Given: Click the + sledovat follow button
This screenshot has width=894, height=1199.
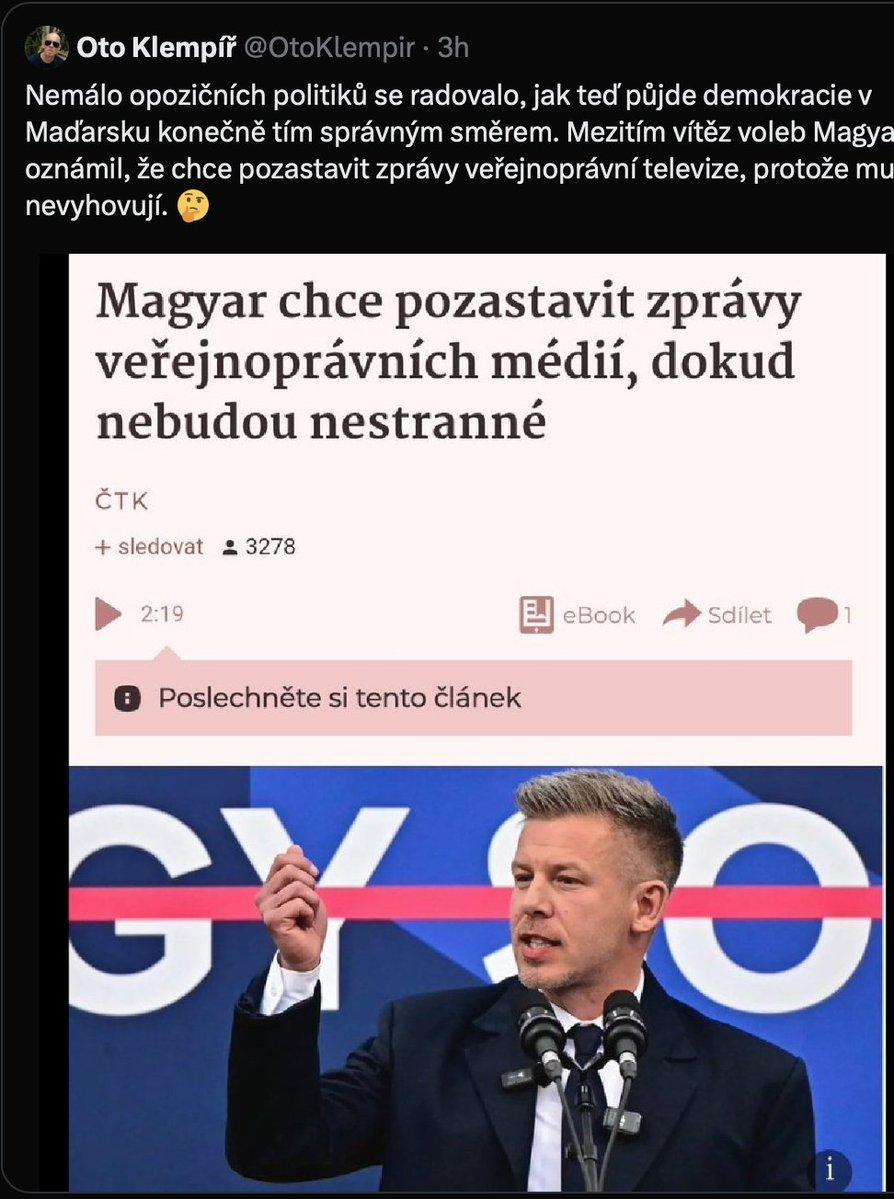Looking at the screenshot, I should tap(149, 547).
